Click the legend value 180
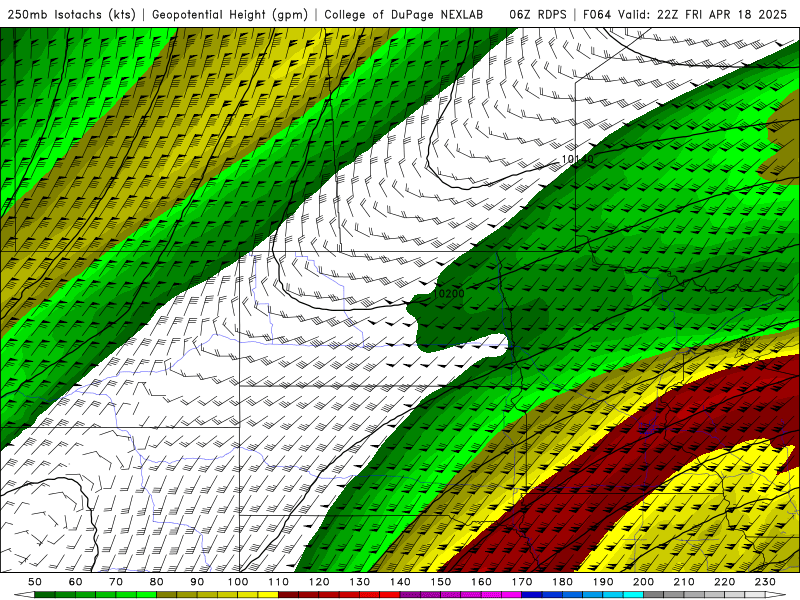The height and width of the screenshot is (600, 800). click(562, 582)
